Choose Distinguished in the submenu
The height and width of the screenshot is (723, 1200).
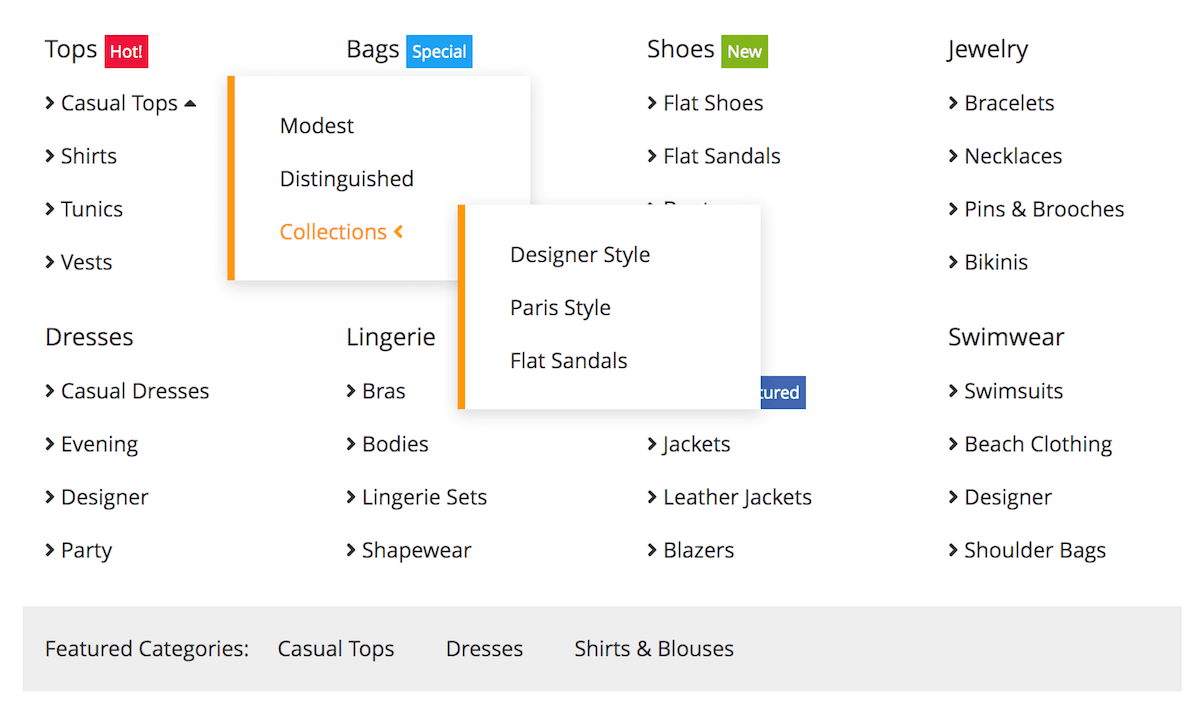point(347,179)
